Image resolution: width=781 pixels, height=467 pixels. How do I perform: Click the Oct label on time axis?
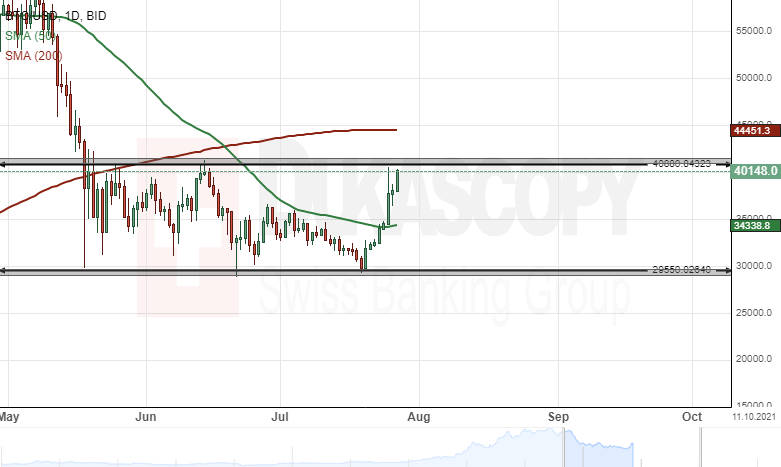click(692, 417)
